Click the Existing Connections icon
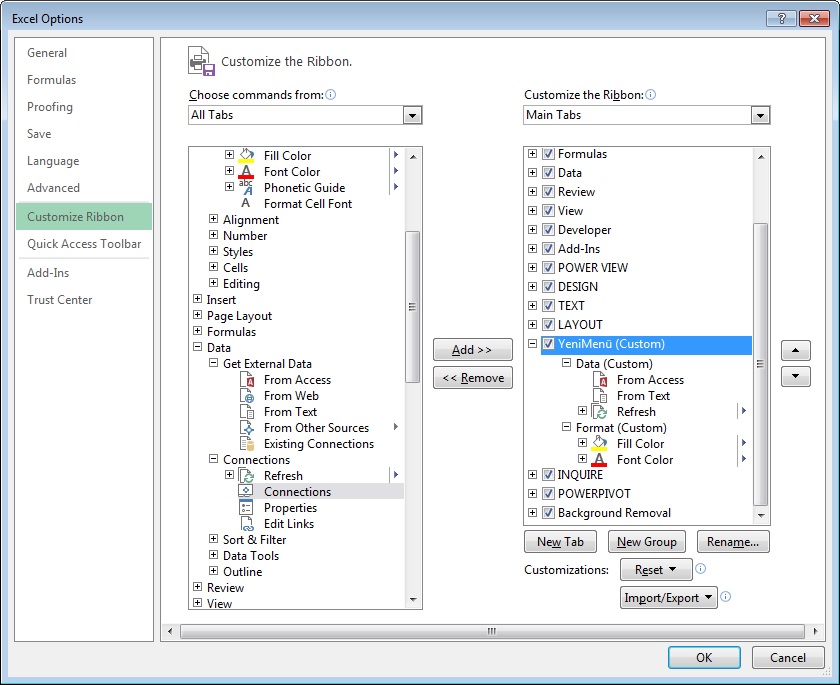The height and width of the screenshot is (685, 840). point(247,444)
